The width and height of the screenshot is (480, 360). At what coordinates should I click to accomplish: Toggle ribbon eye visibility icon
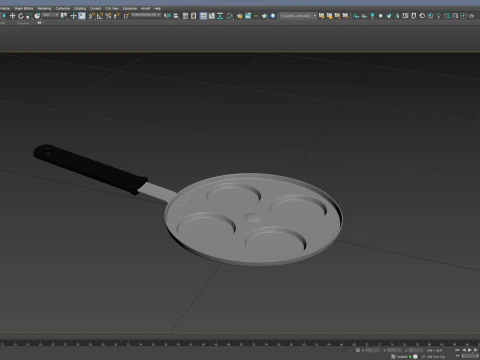coord(39,23)
